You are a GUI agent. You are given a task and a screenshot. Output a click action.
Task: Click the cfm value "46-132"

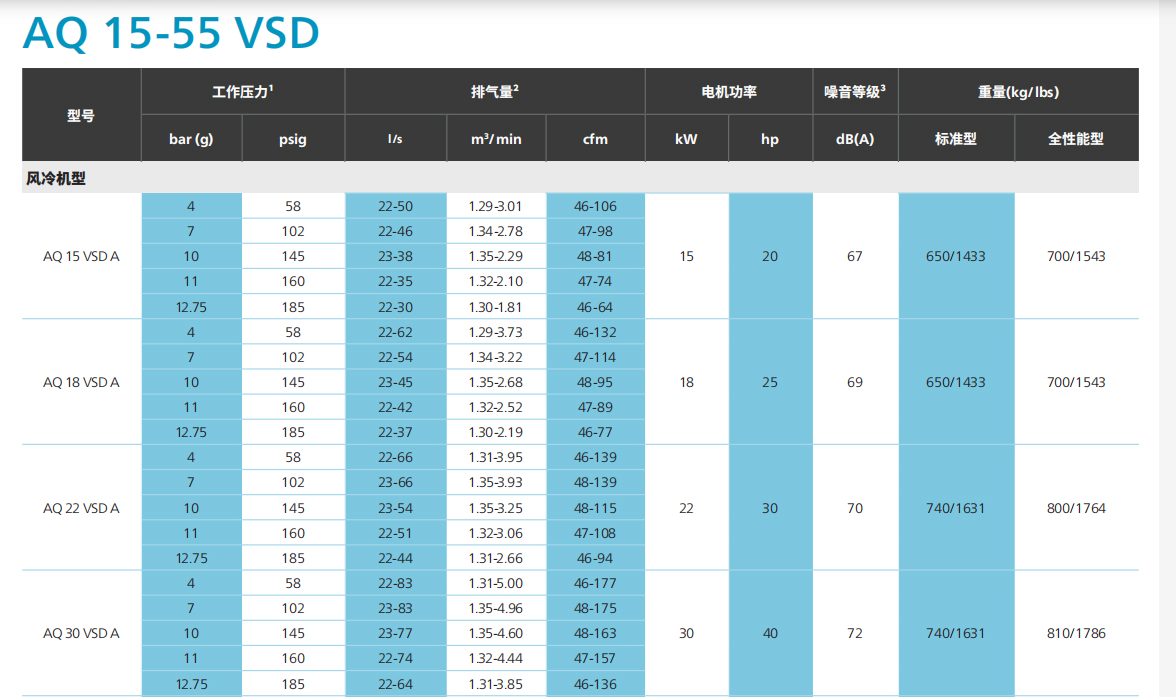[596, 332]
